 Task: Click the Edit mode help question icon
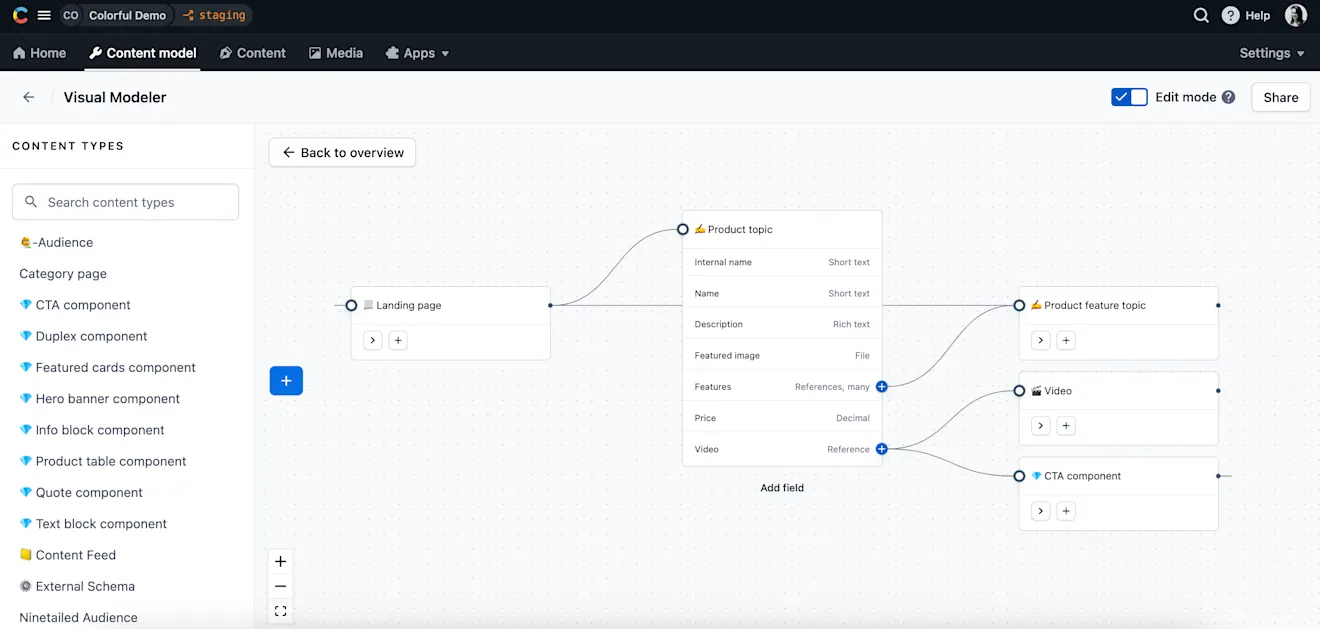point(1228,97)
